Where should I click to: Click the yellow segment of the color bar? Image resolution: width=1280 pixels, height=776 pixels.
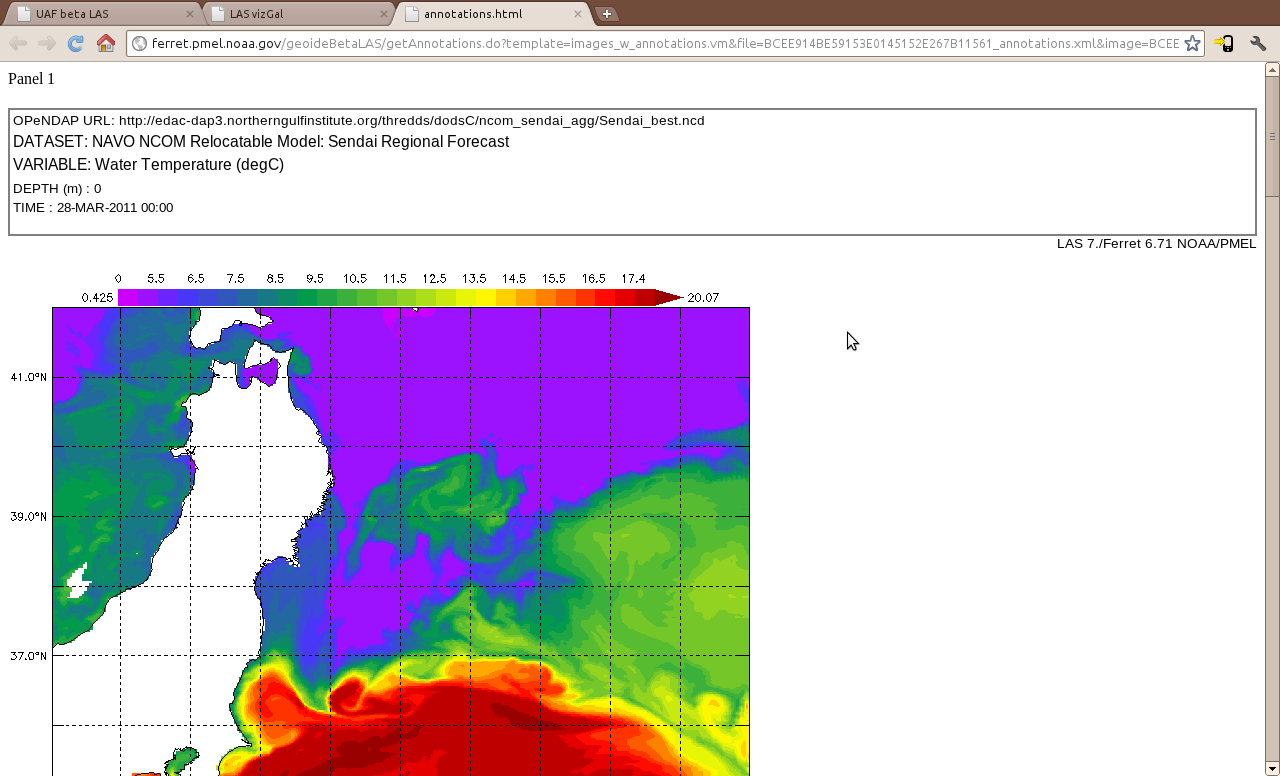(485, 298)
